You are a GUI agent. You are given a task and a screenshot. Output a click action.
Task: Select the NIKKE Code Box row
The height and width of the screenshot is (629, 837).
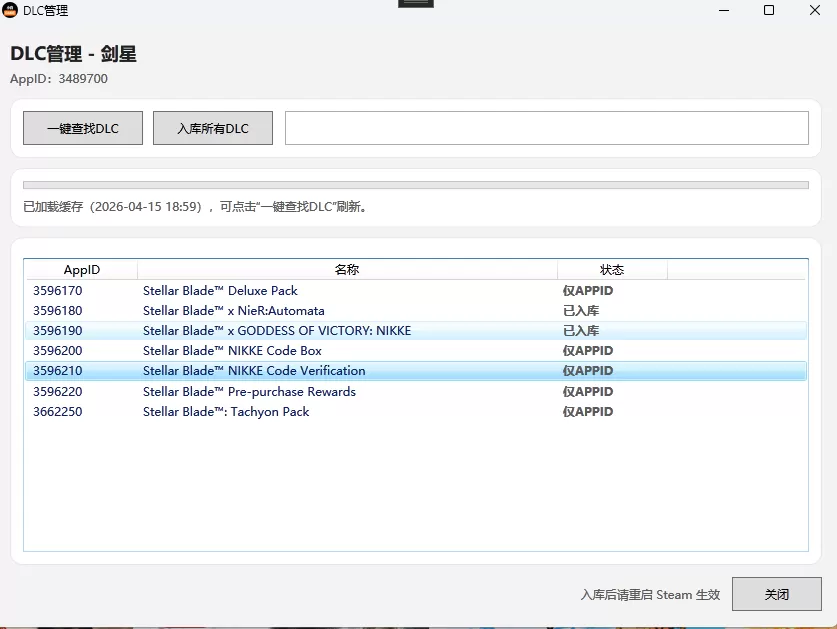tap(232, 351)
